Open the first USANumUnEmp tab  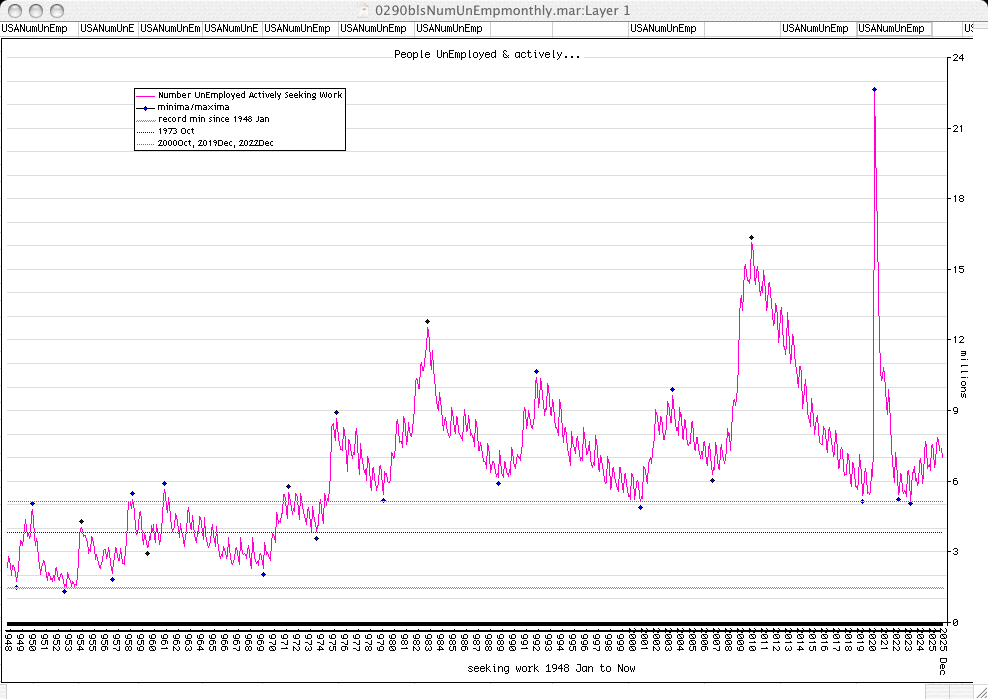pyautogui.click(x=38, y=29)
